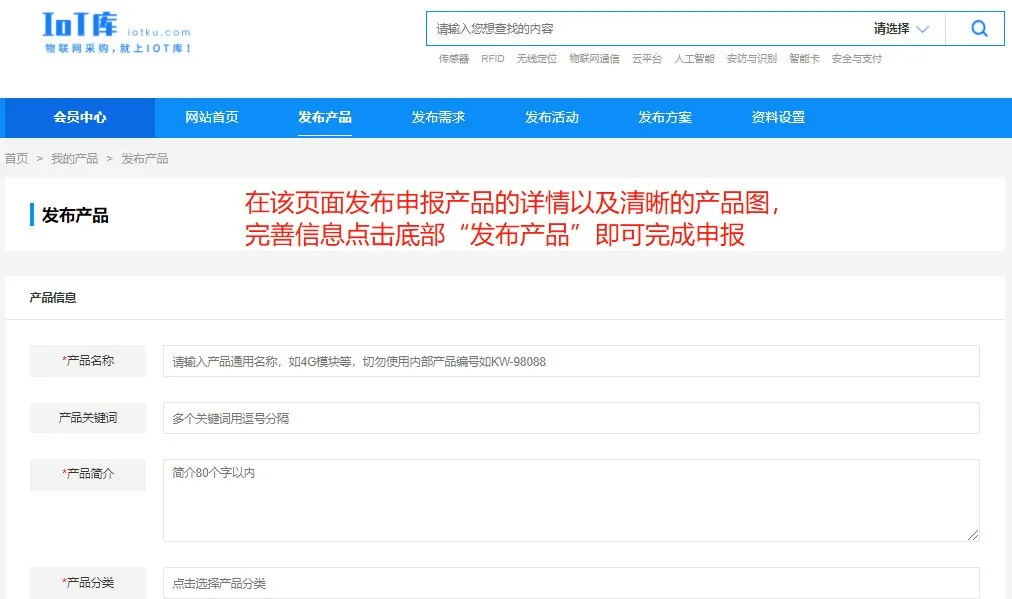Click the 安防与识别 keyword link
Screen dimensions: 1012x599
(752, 59)
